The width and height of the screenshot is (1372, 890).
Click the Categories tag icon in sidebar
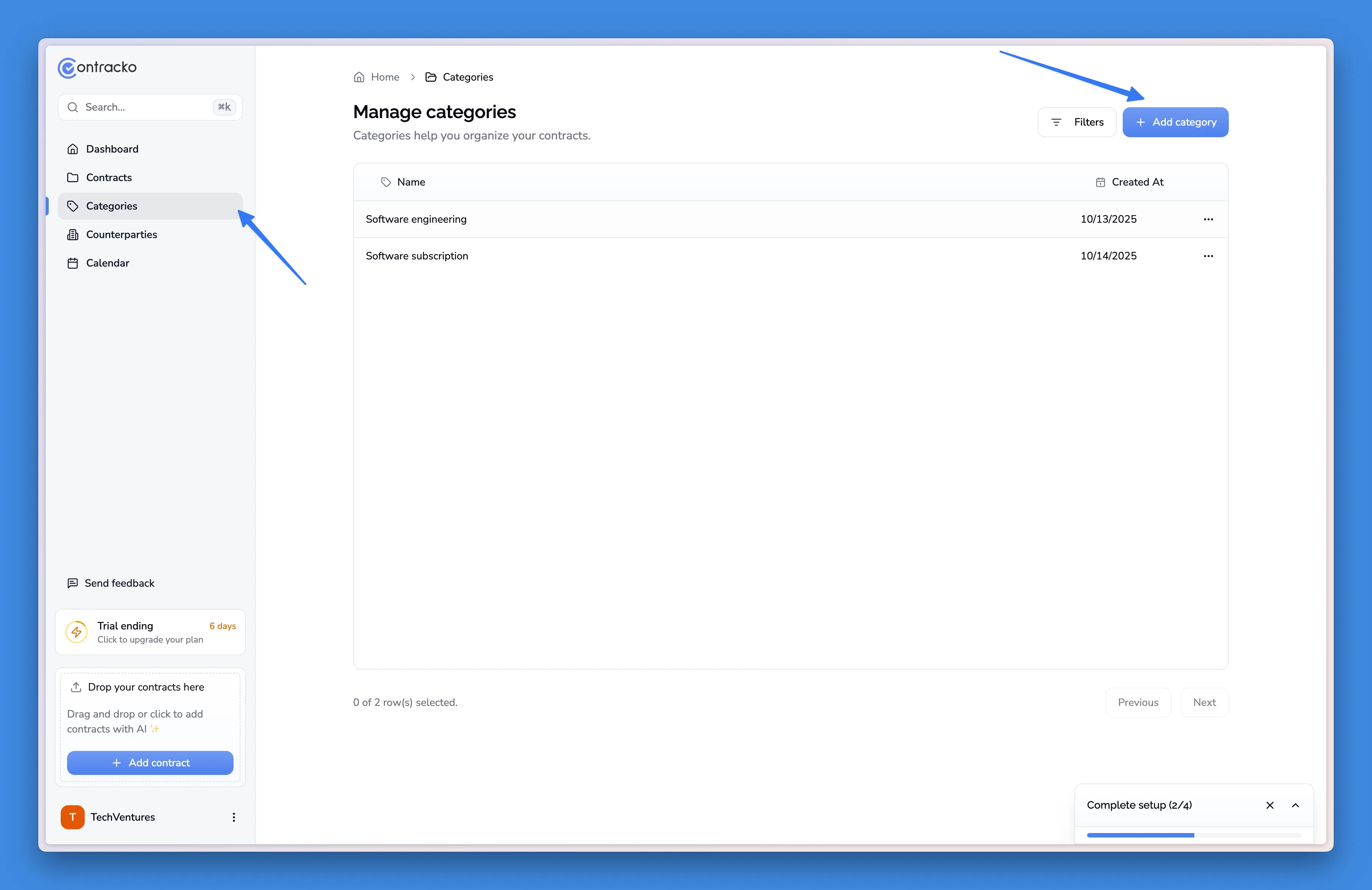click(73, 206)
